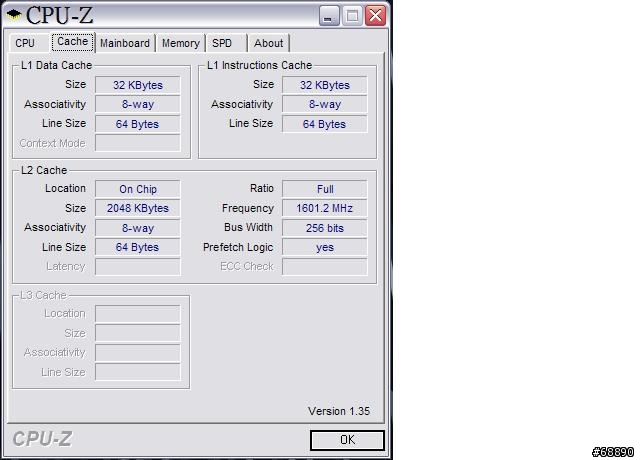This screenshot has height=460, width=640.
Task: Click the disabled maximize button
Action: [x=352, y=16]
